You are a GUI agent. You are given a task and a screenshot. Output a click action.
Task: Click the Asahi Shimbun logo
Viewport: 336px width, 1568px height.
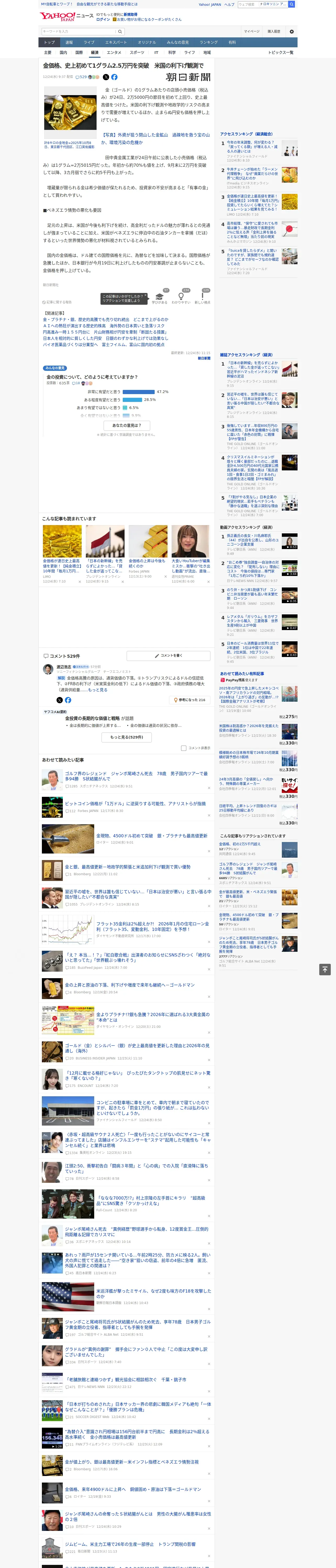(188, 77)
